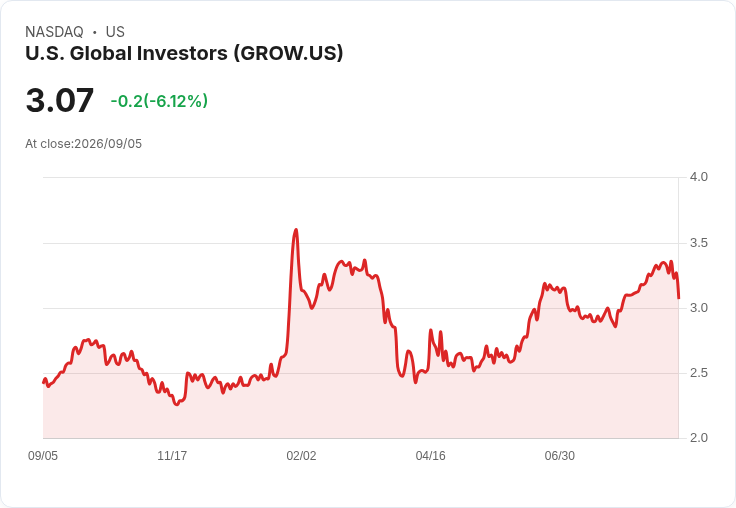Click the 06/30 x-axis date label
The width and height of the screenshot is (736, 508).
click(x=559, y=455)
